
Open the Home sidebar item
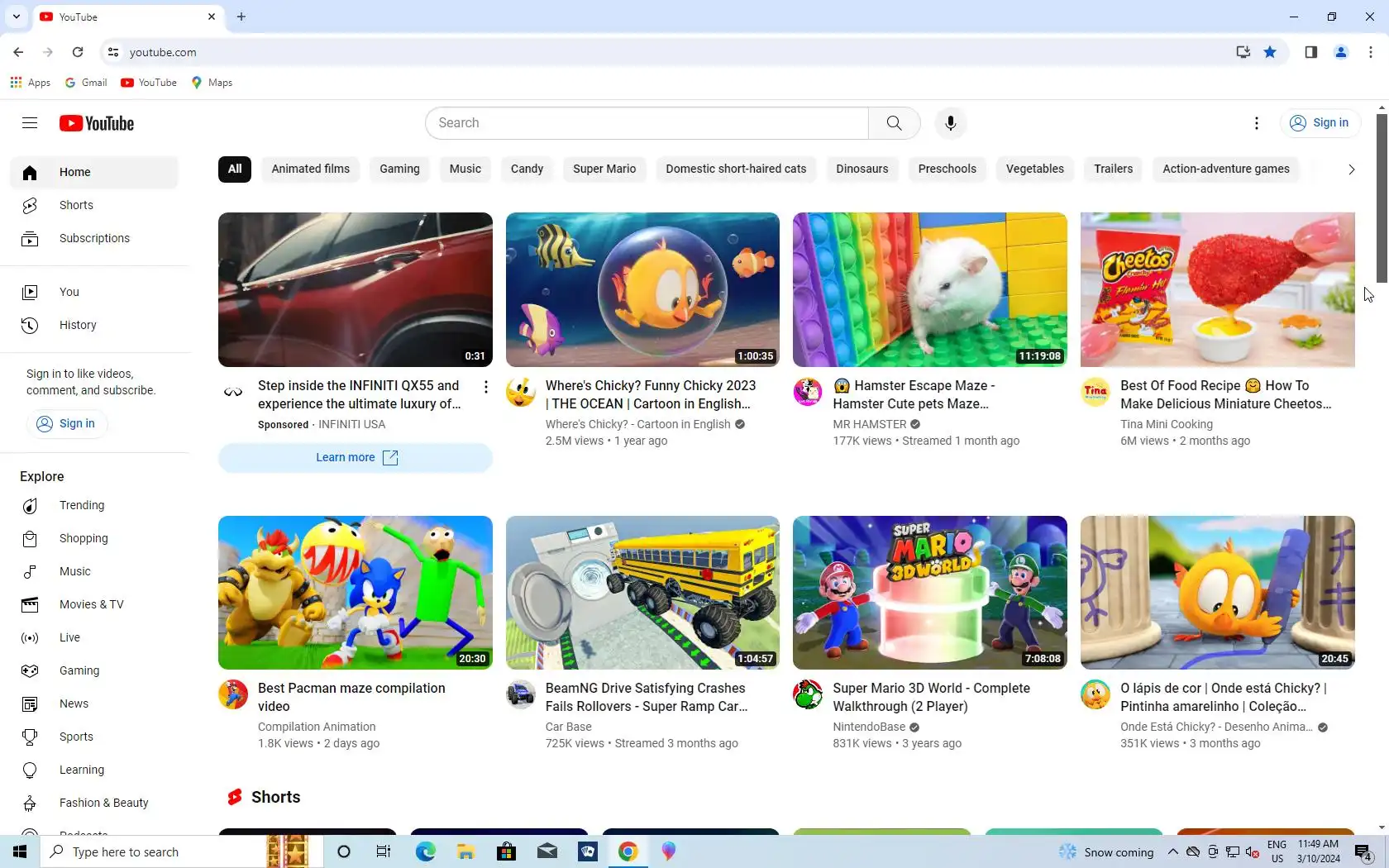pyautogui.click(x=94, y=172)
